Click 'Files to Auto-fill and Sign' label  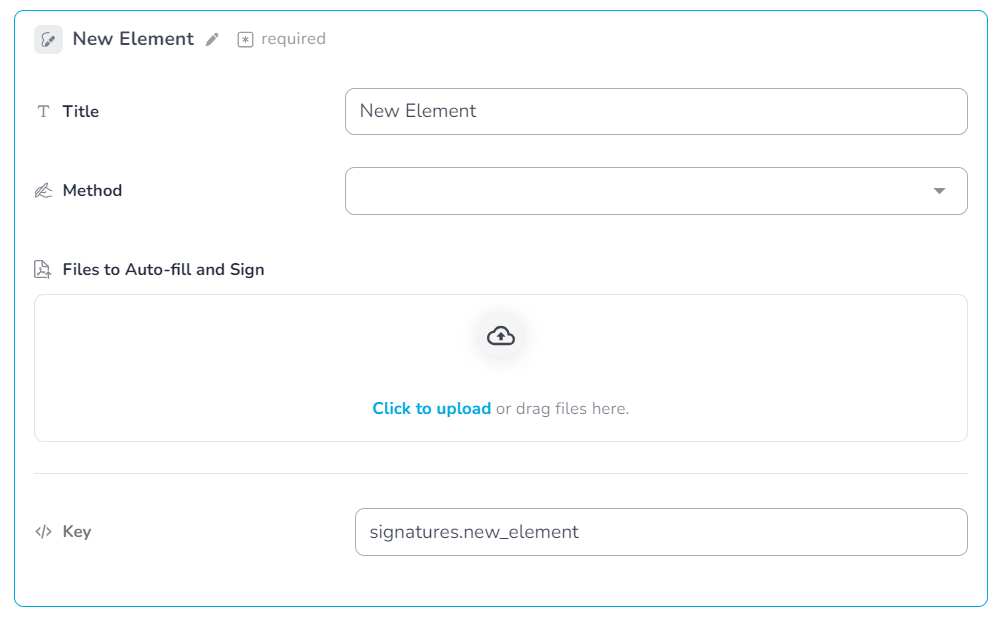[x=163, y=270]
